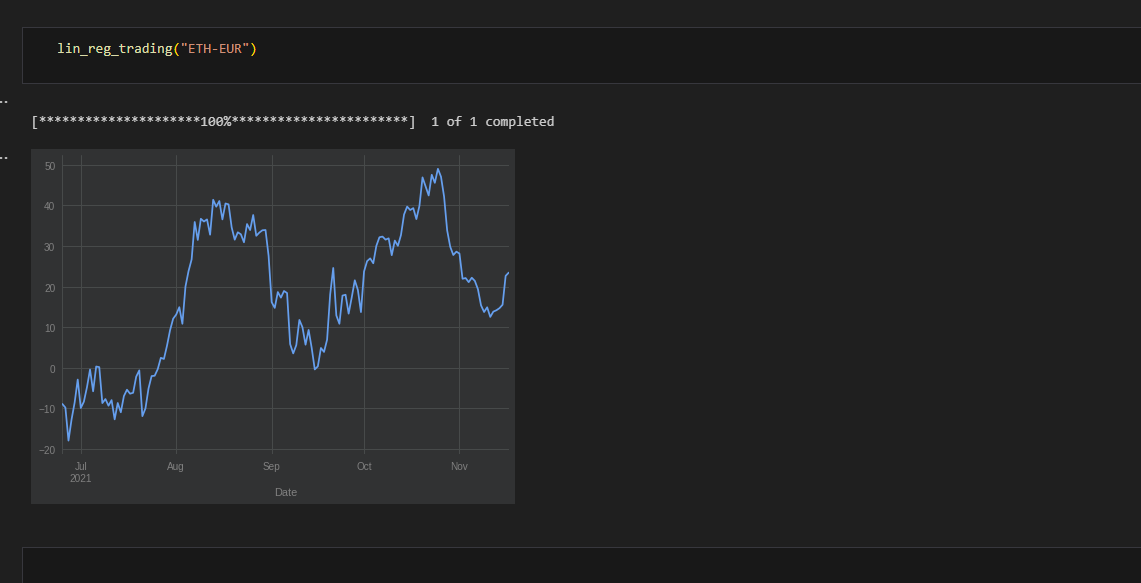Click the Oct x-axis tick label

[365, 467]
